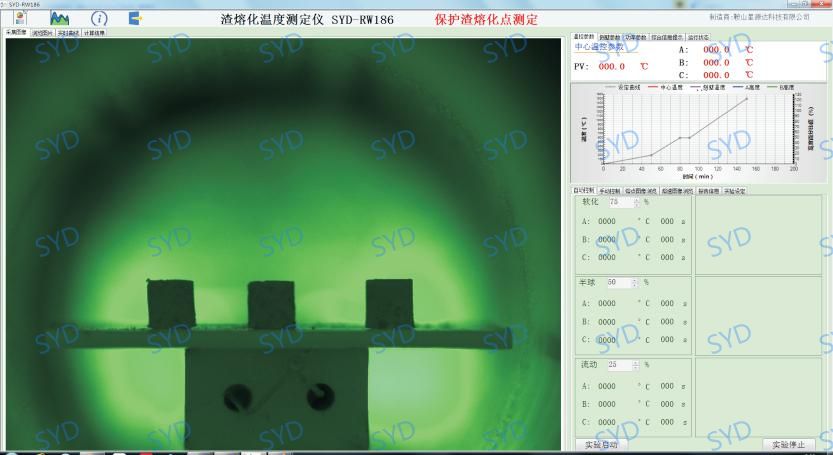Click the 设定曲线 legend entry
833x455 pixels.
pyautogui.click(x=623, y=87)
